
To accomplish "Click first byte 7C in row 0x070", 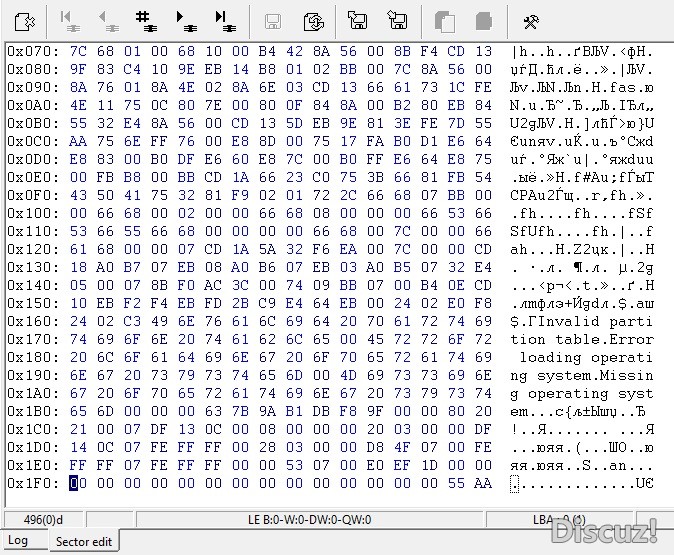I will click(78, 52).
